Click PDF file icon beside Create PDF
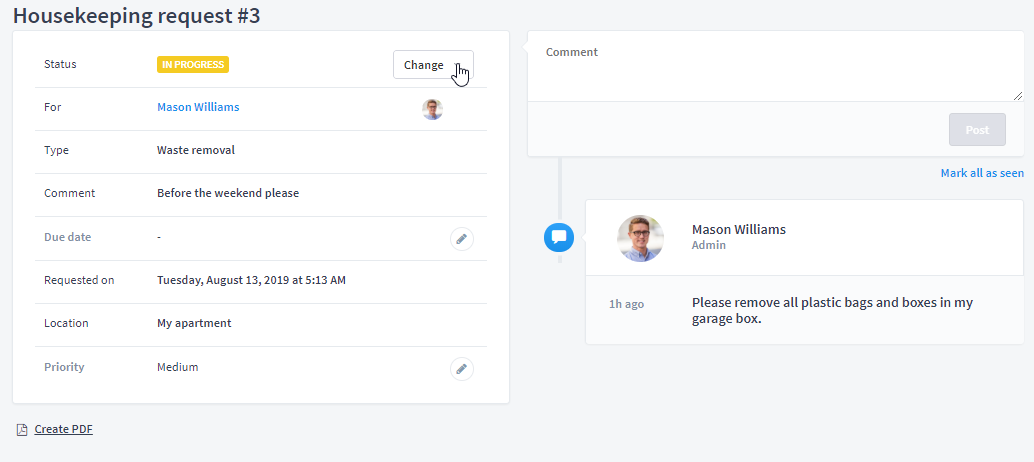The height and width of the screenshot is (462, 1034). click(x=22, y=430)
